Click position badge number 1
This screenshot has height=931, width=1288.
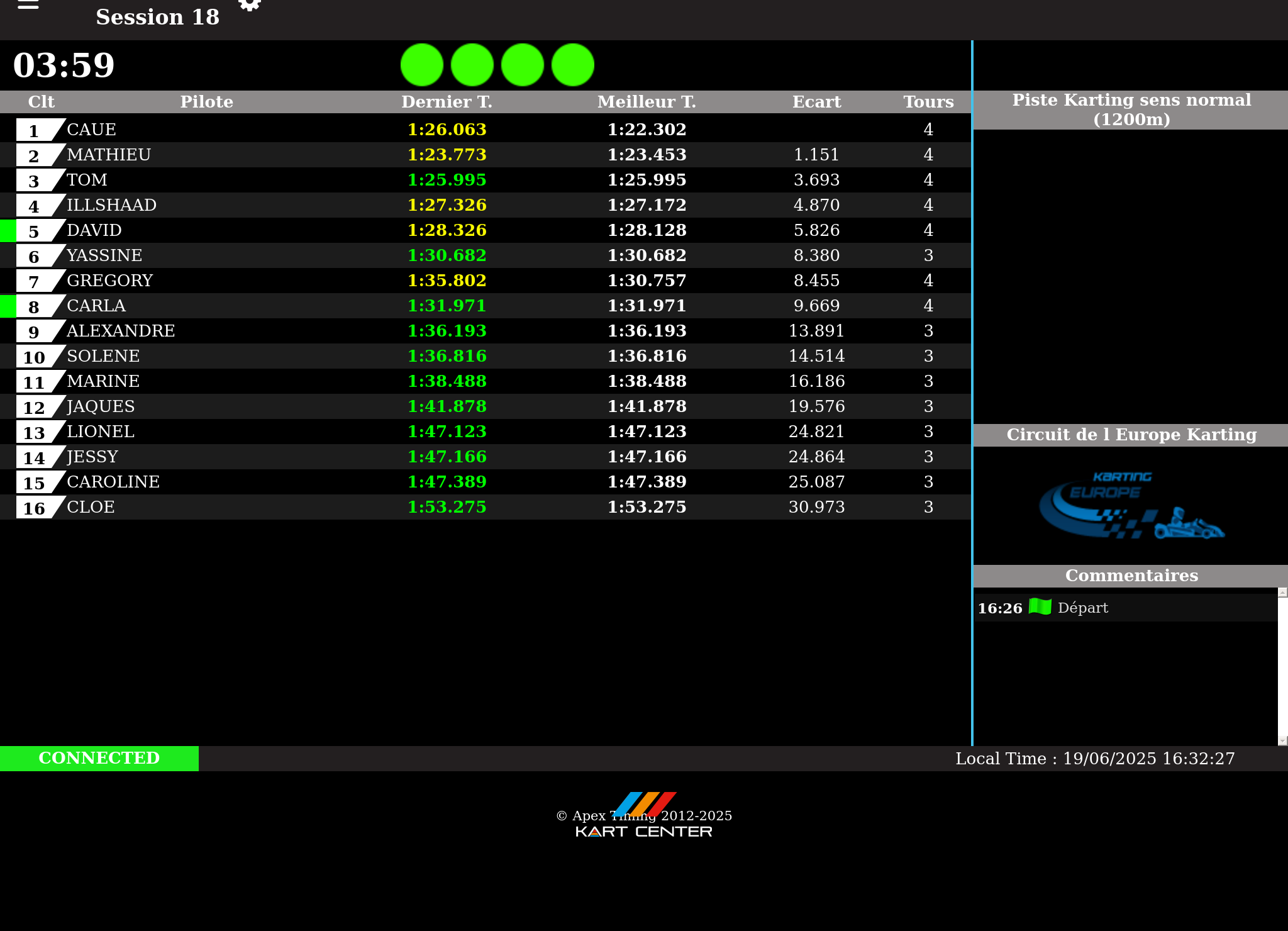click(x=35, y=130)
